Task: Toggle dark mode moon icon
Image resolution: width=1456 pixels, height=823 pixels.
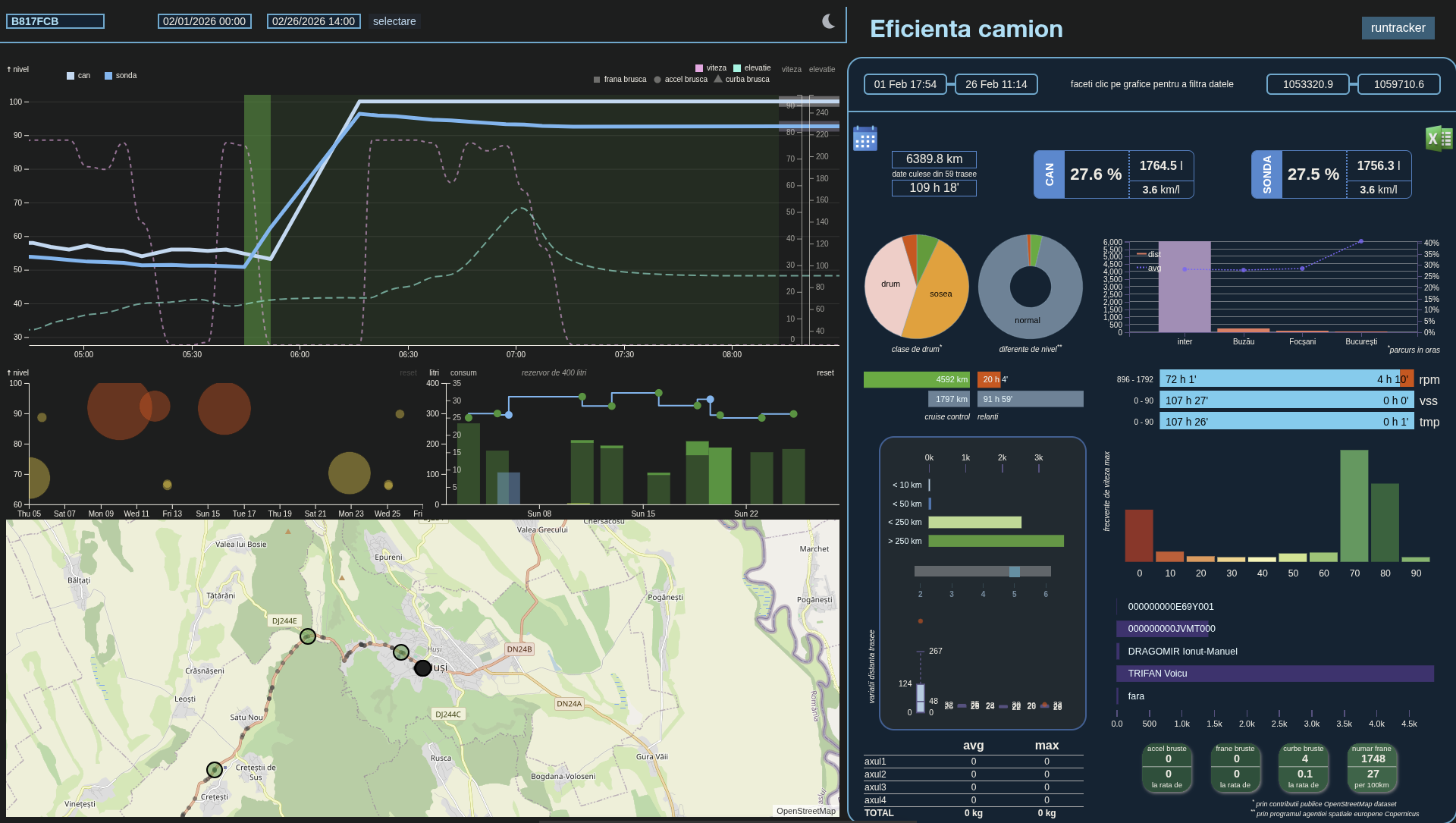Action: click(828, 21)
